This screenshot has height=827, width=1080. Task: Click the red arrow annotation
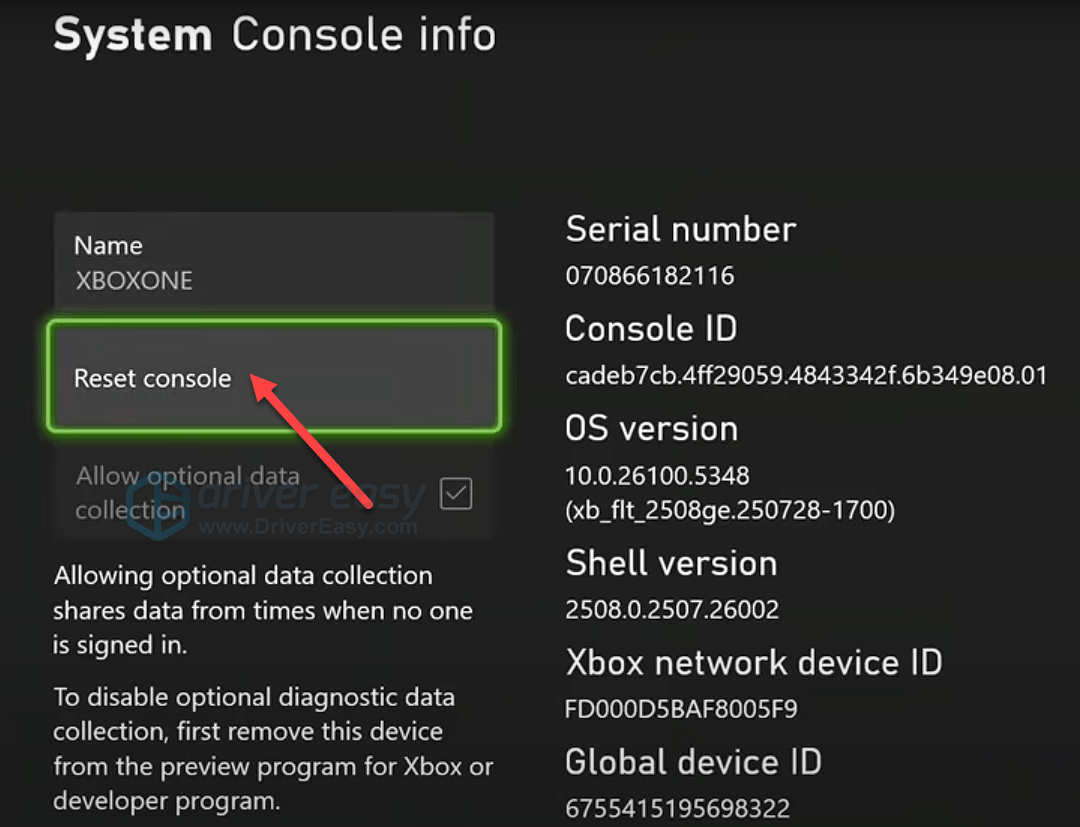[311, 440]
